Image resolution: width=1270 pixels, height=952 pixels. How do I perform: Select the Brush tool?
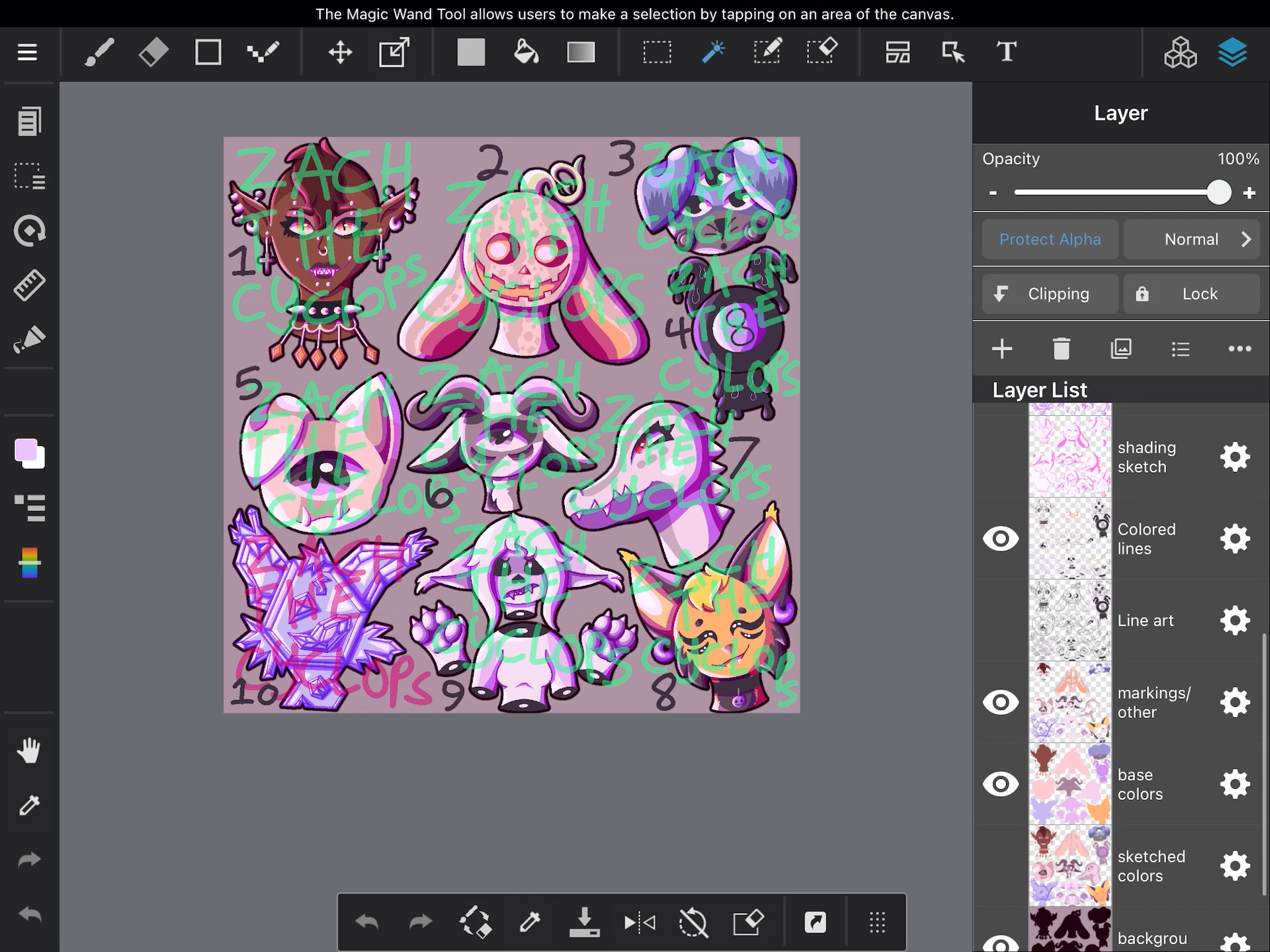(x=99, y=52)
